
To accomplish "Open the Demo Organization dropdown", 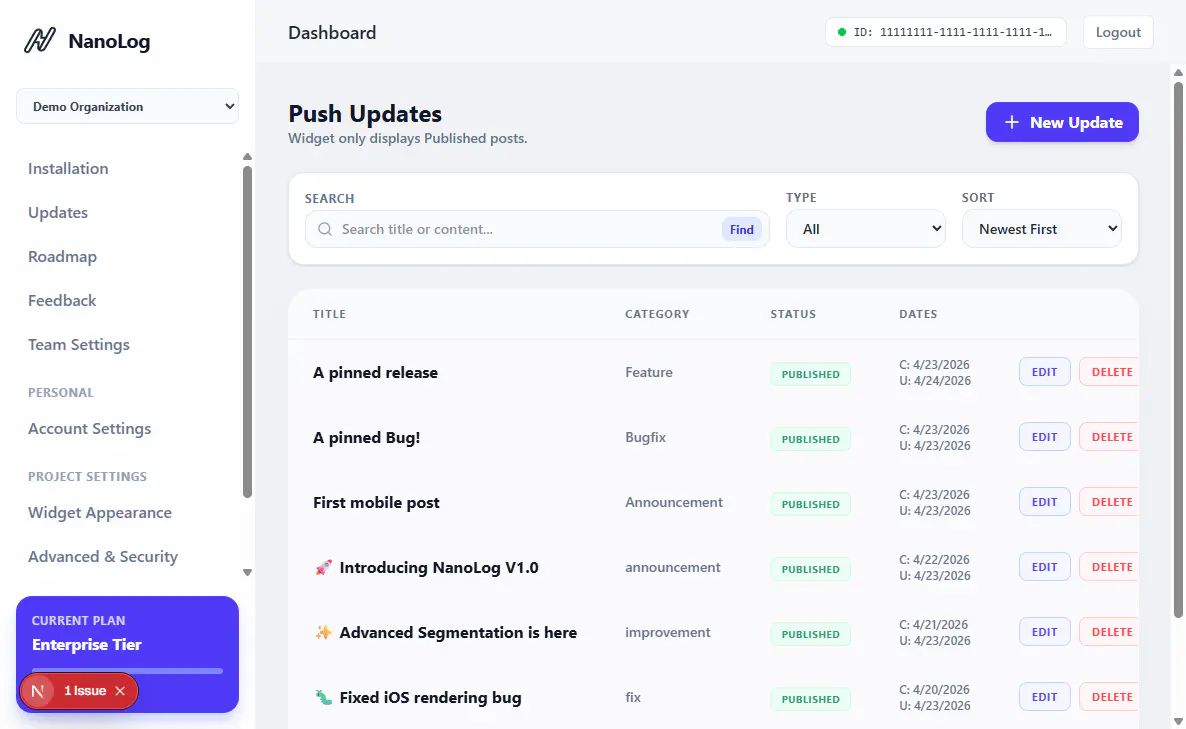I will click(127, 107).
